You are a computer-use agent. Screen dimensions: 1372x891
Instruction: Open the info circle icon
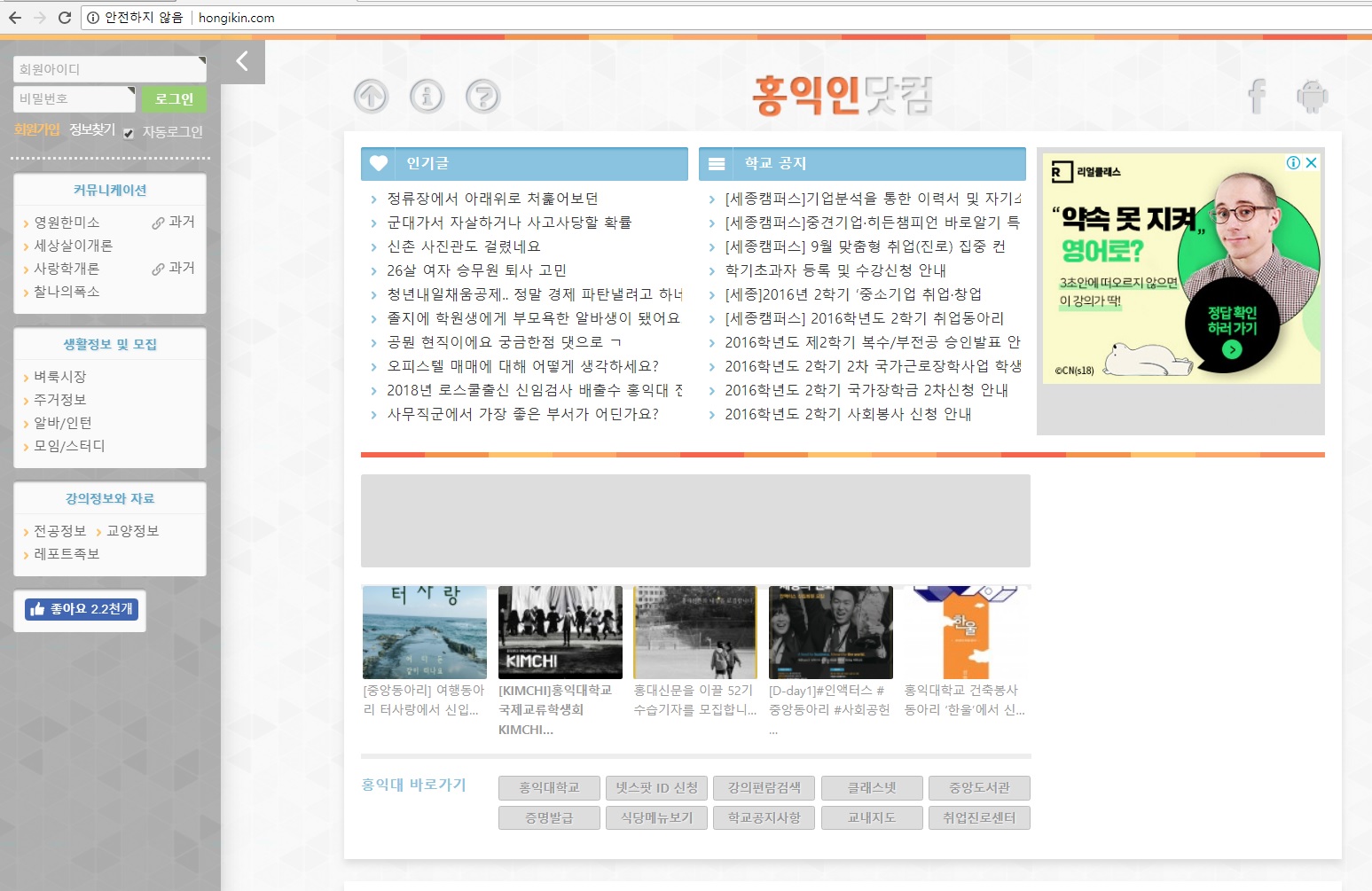(x=427, y=96)
